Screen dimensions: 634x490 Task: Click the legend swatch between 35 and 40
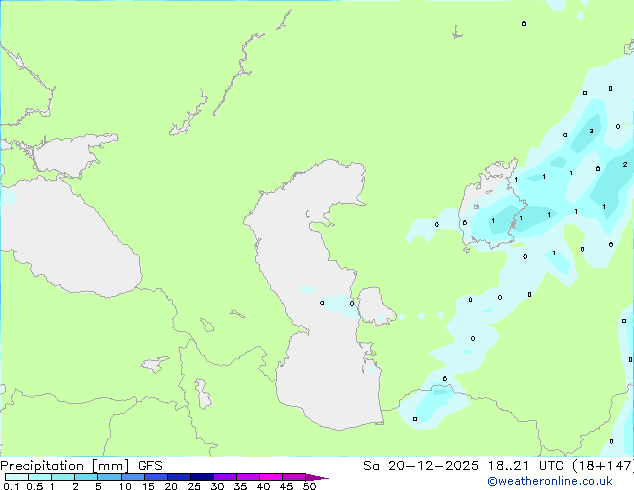[x=248, y=477]
